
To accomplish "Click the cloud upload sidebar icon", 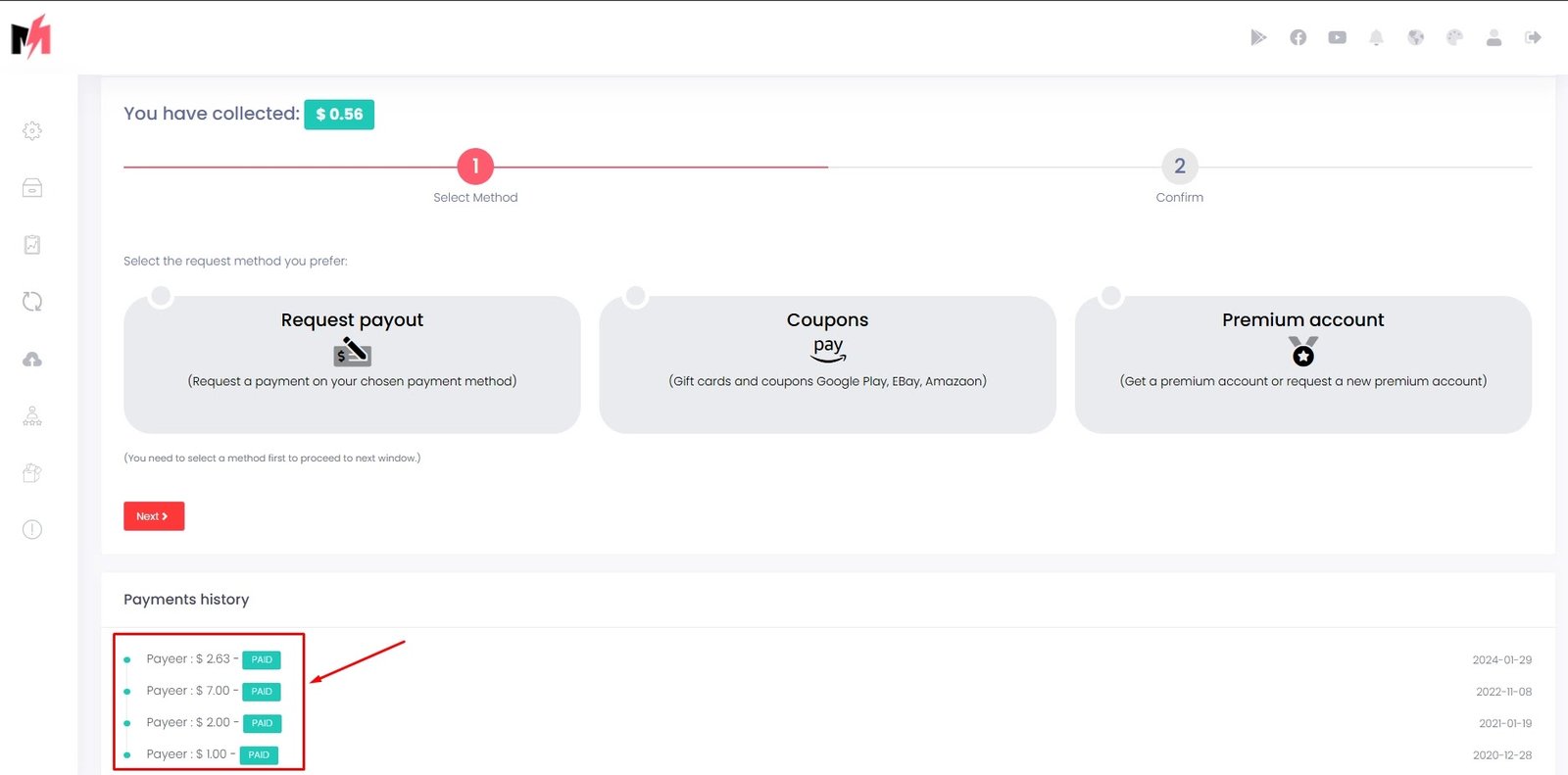I will pos(32,360).
